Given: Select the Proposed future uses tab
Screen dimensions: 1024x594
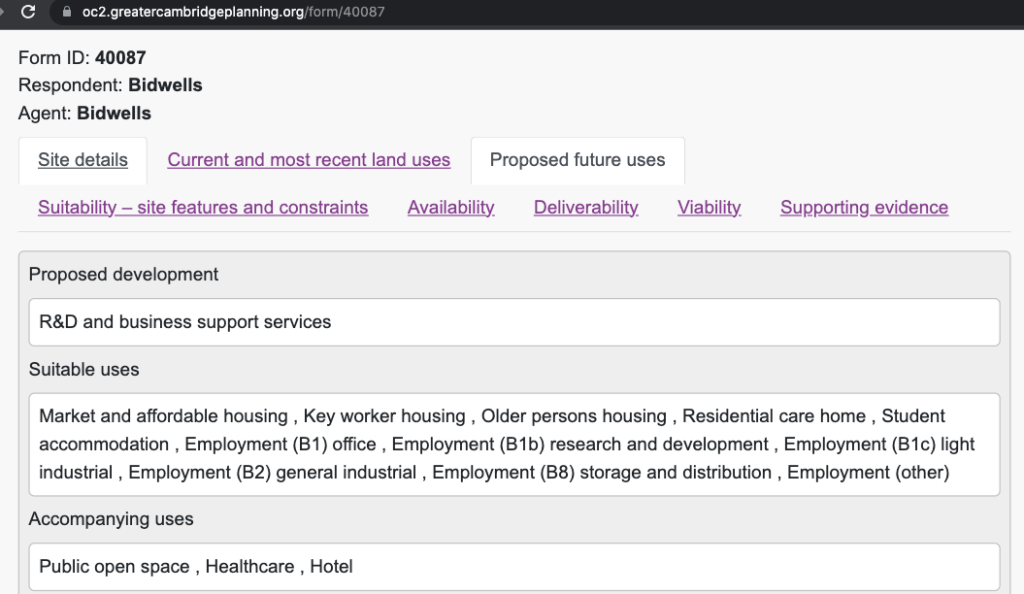Looking at the screenshot, I should pos(577,160).
